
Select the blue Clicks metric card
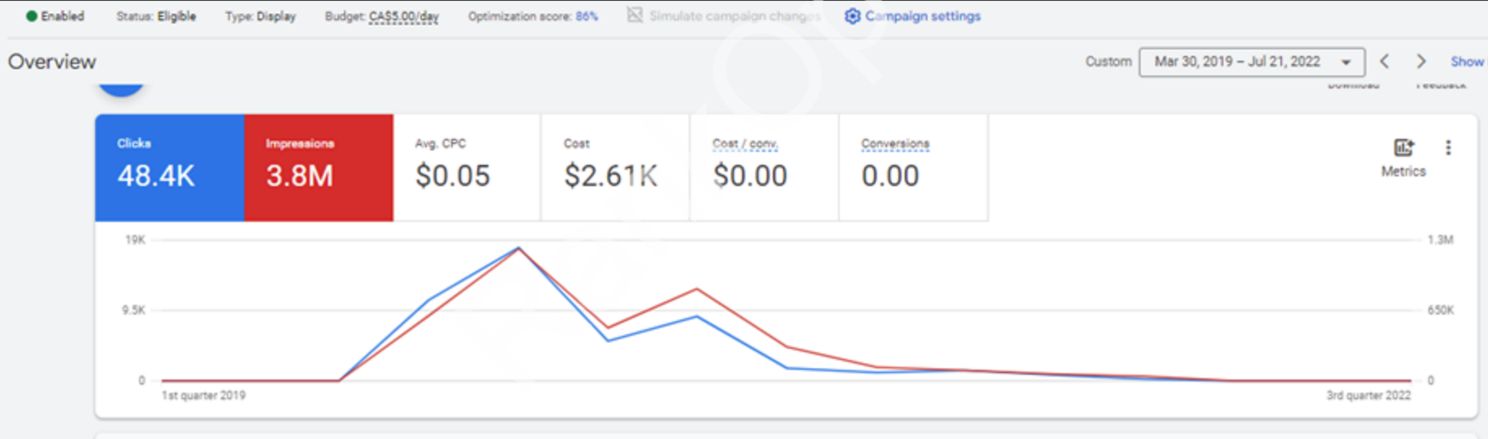(169, 167)
